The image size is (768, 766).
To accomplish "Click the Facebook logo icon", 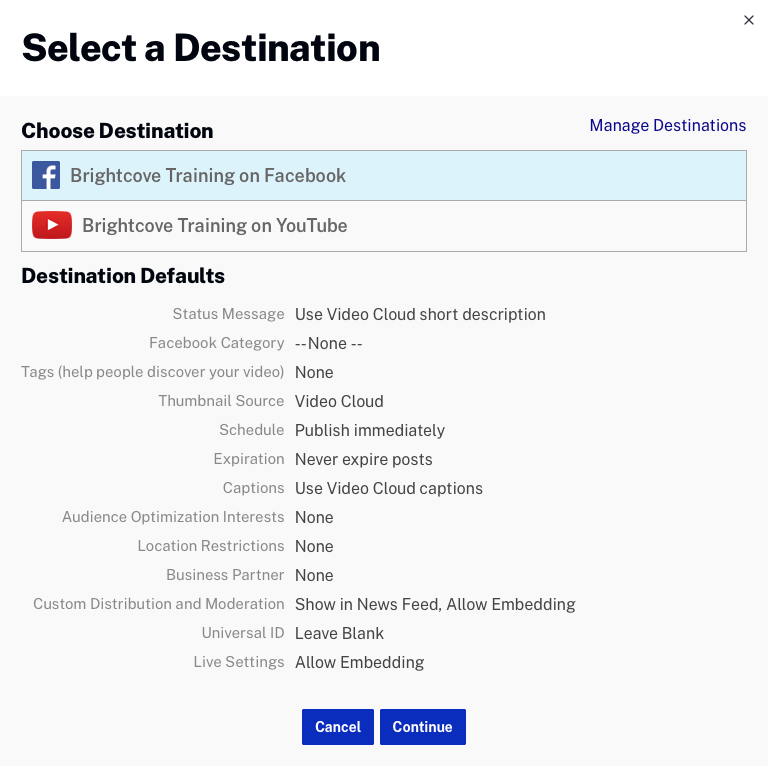I will point(46,176).
